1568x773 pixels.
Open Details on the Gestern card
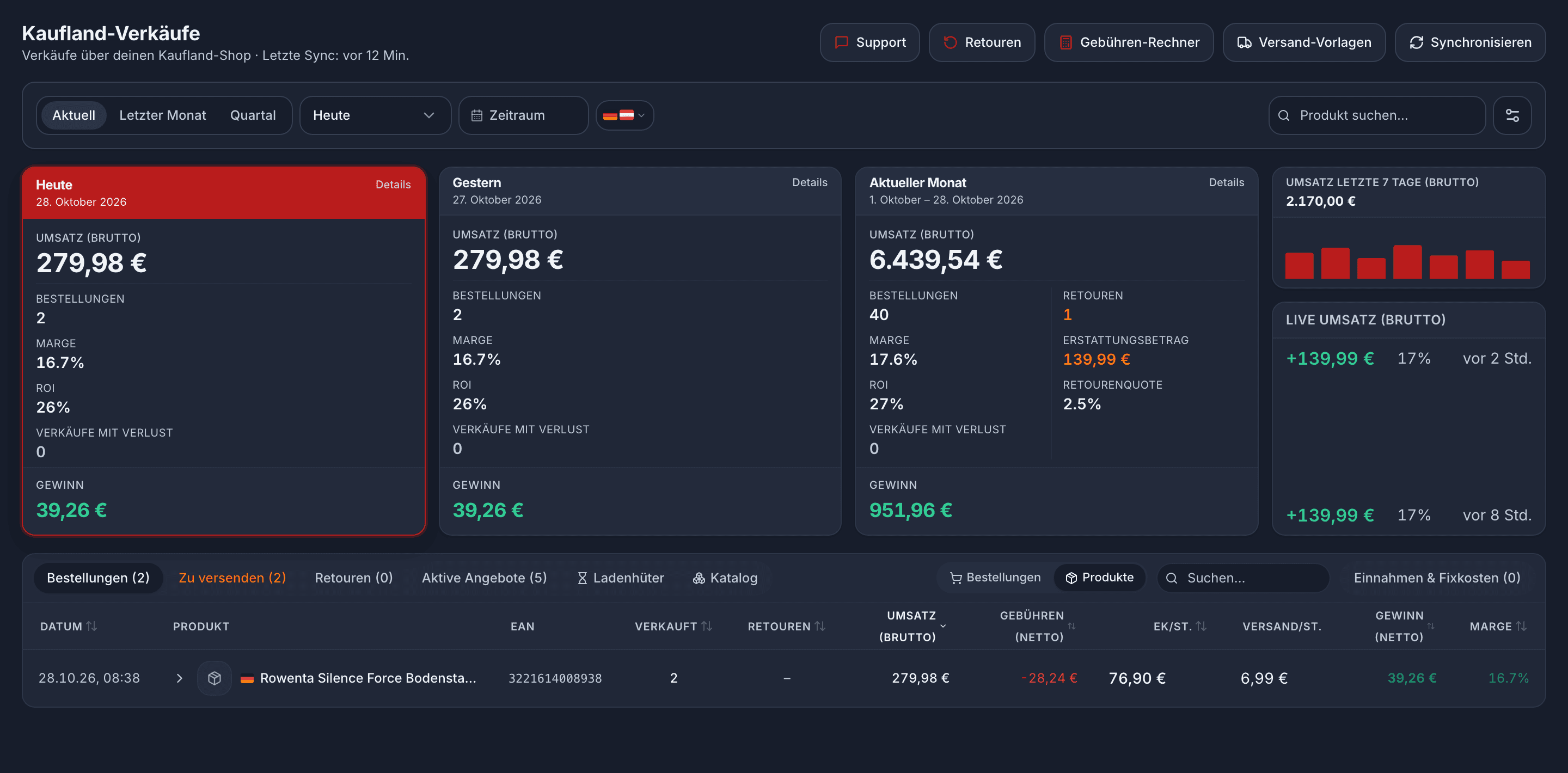pyautogui.click(x=810, y=182)
